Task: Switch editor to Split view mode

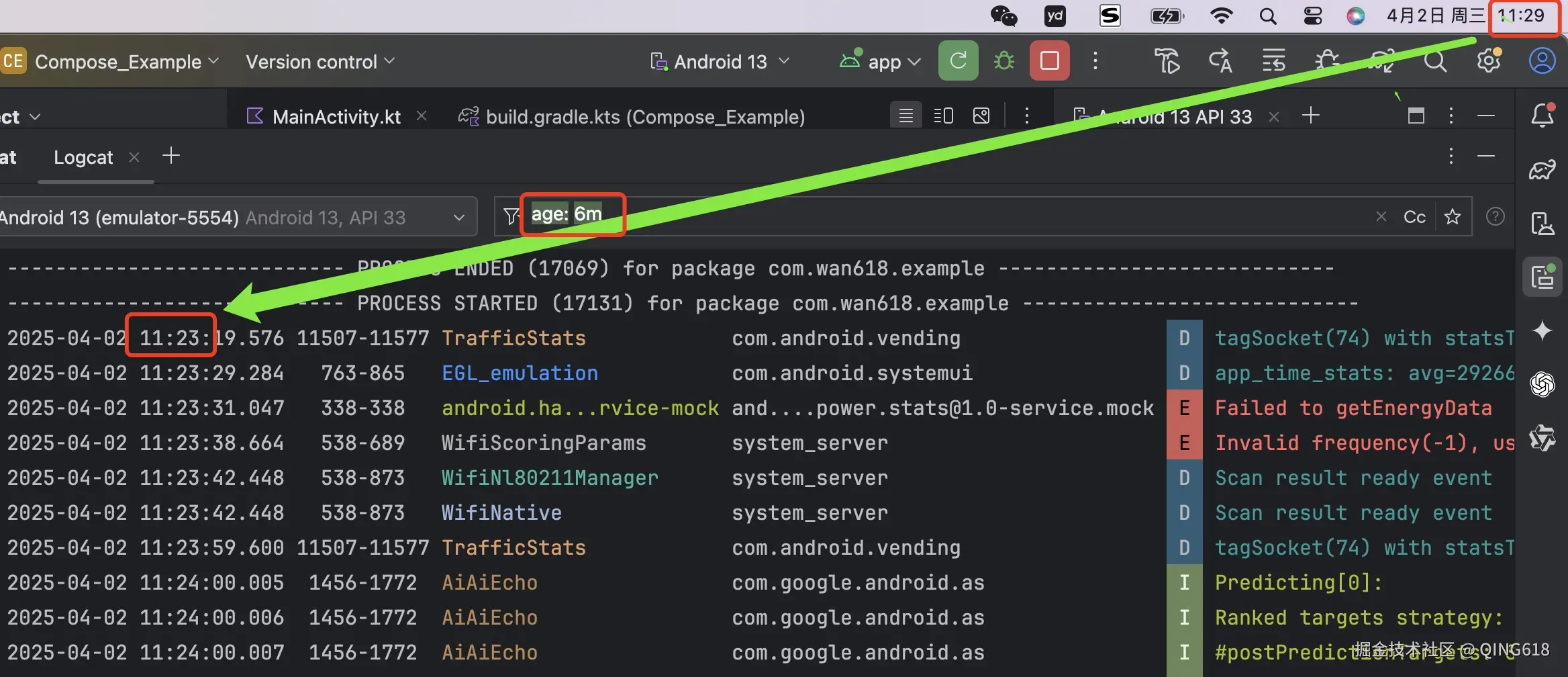Action: 943,116
